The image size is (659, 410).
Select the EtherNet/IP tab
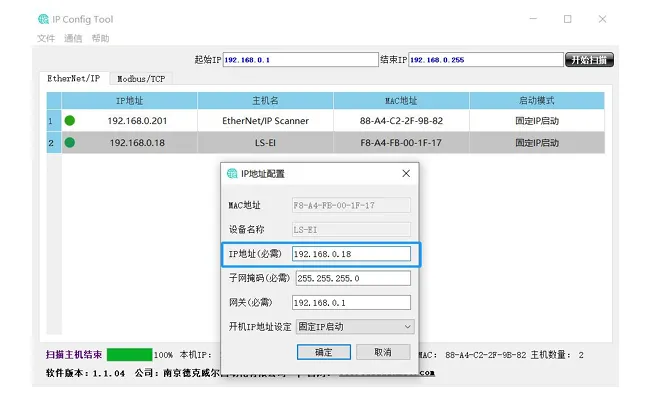tap(74, 78)
